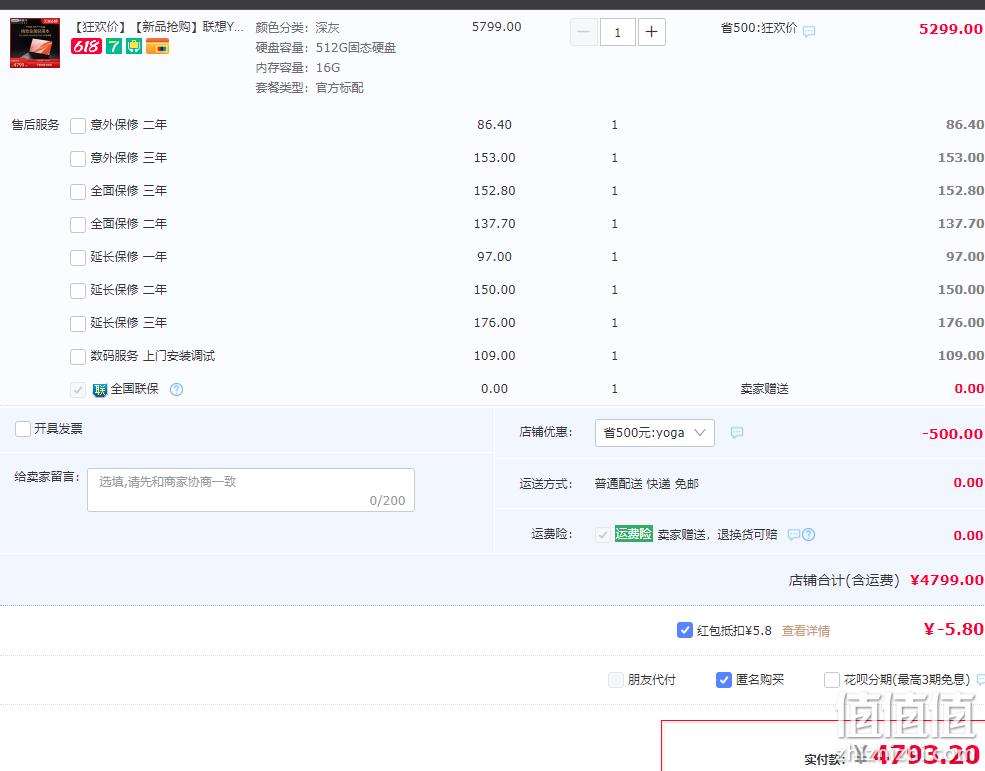Tick the 意外保修 三年 checkbox

(78, 158)
